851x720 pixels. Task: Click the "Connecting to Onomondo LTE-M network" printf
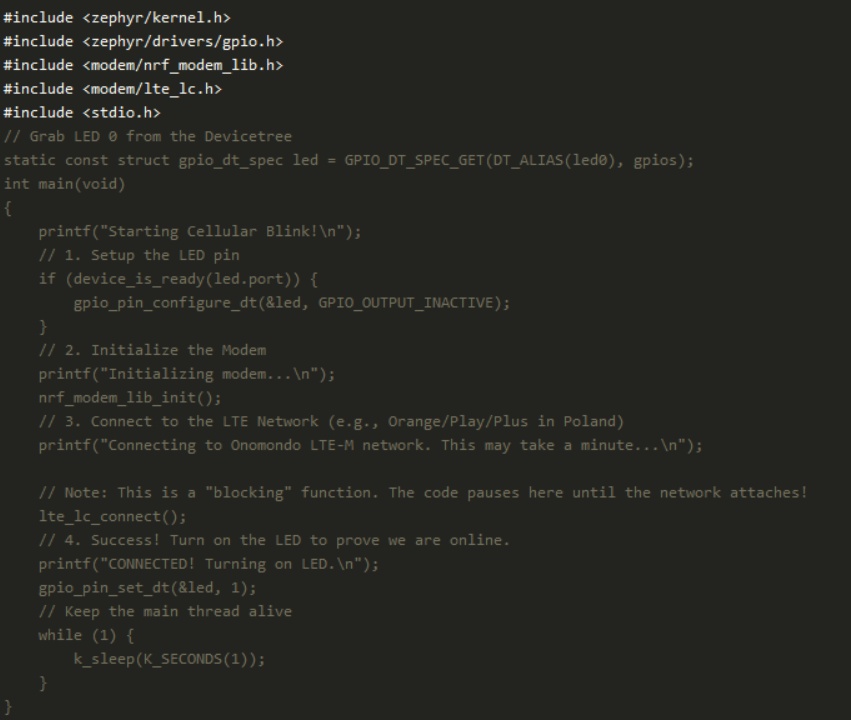coord(370,446)
